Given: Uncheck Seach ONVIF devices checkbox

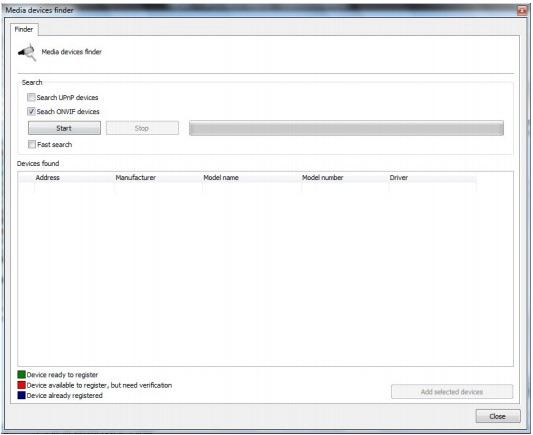Looking at the screenshot, I should point(31,111).
